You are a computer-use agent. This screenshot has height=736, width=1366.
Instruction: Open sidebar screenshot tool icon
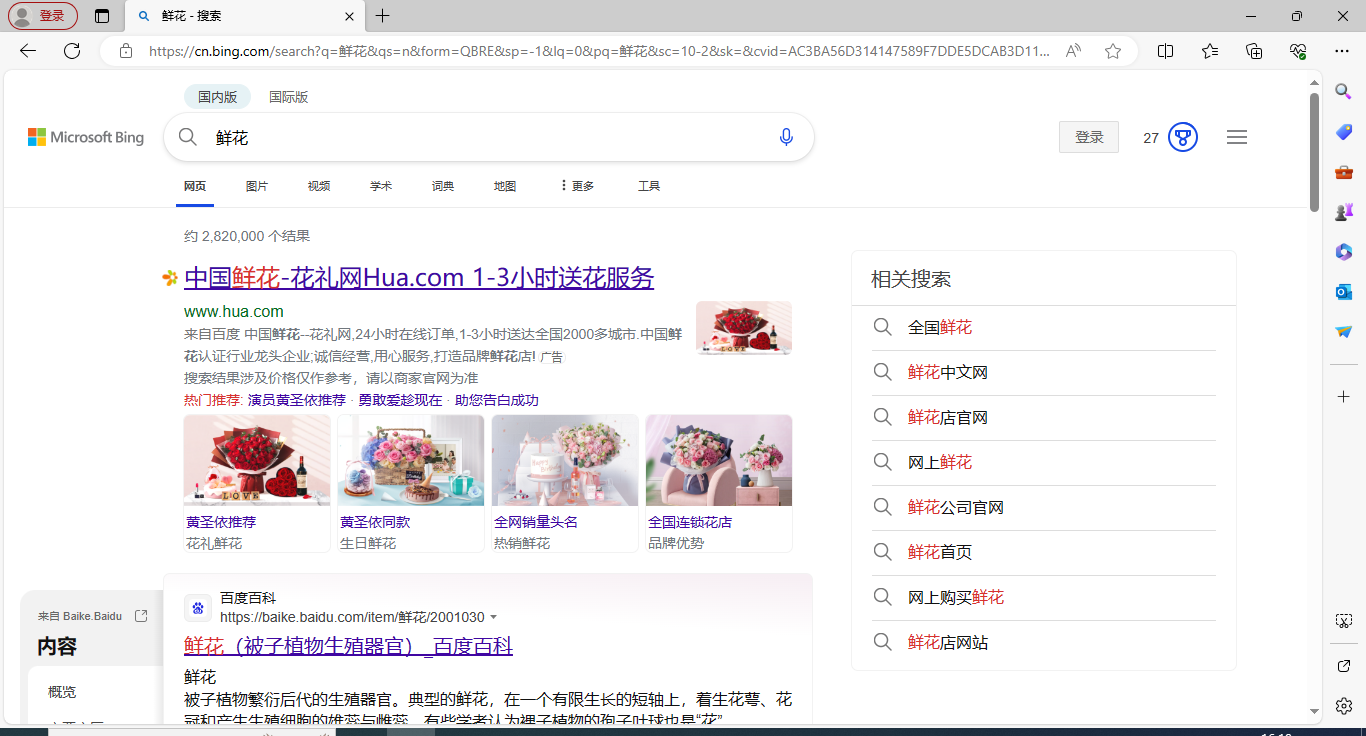point(1344,621)
